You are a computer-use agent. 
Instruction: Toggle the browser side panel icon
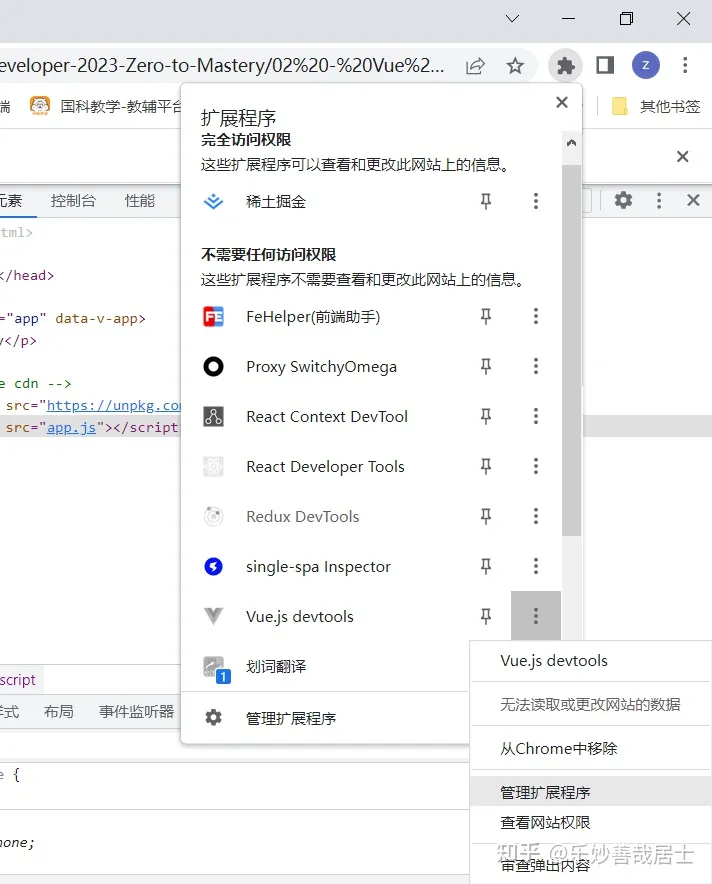point(605,65)
